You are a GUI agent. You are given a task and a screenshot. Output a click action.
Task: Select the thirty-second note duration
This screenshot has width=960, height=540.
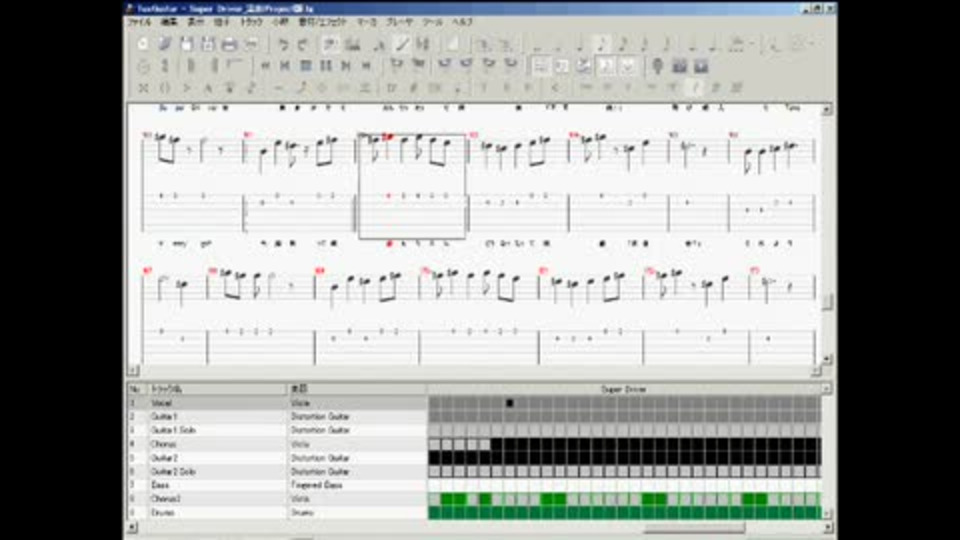(x=645, y=44)
